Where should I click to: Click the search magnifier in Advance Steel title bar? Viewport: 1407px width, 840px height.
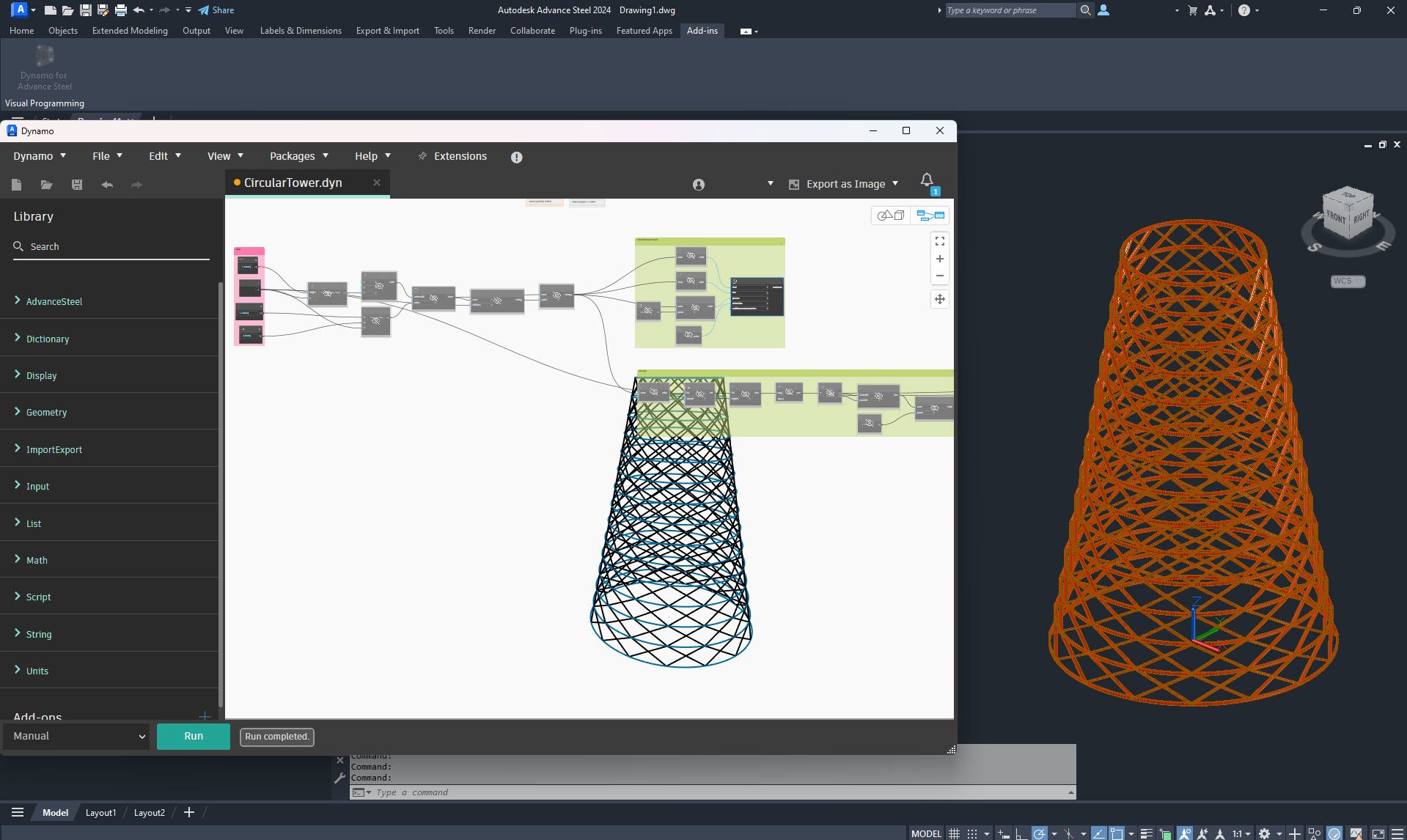point(1086,10)
